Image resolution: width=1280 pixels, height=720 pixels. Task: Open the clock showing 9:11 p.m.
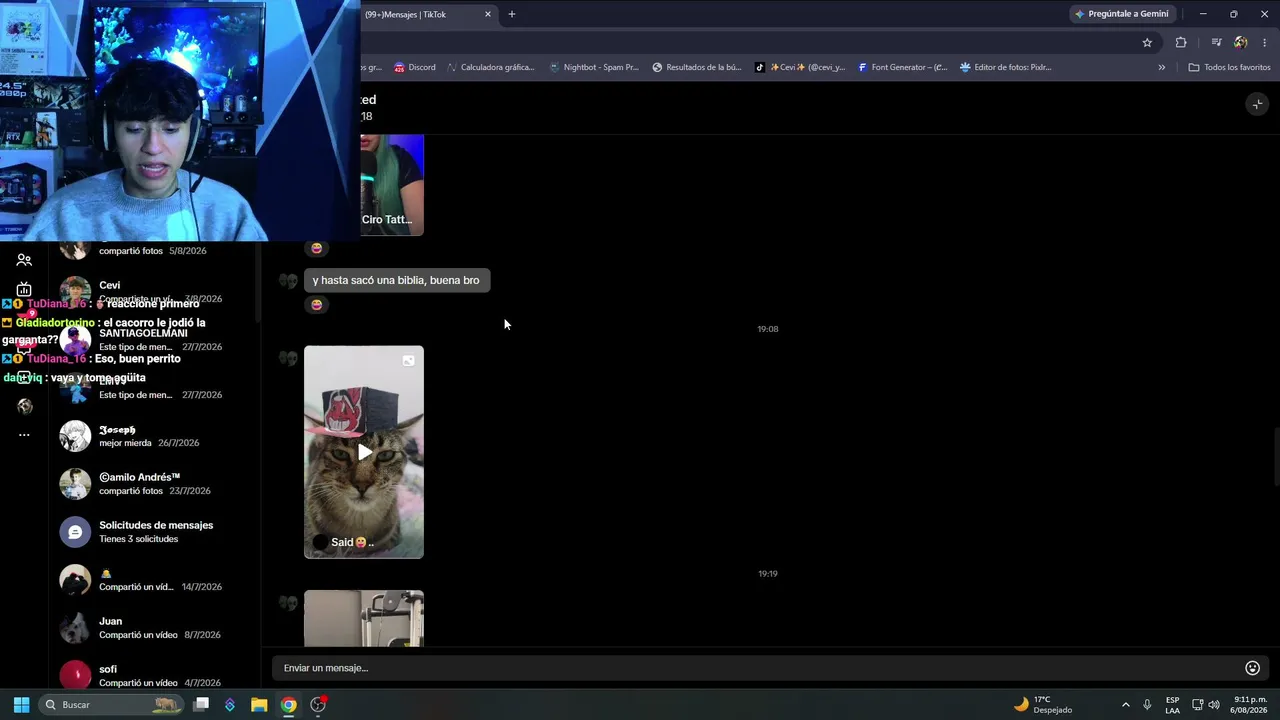coord(1250,705)
